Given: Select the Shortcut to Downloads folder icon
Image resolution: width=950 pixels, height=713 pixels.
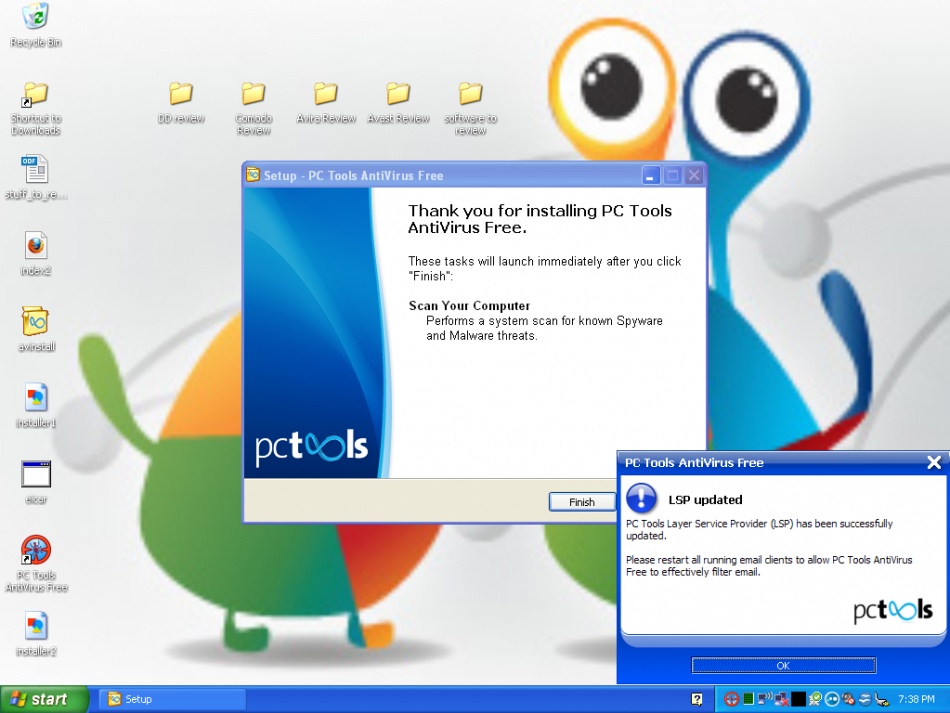Looking at the screenshot, I should pos(36,108).
